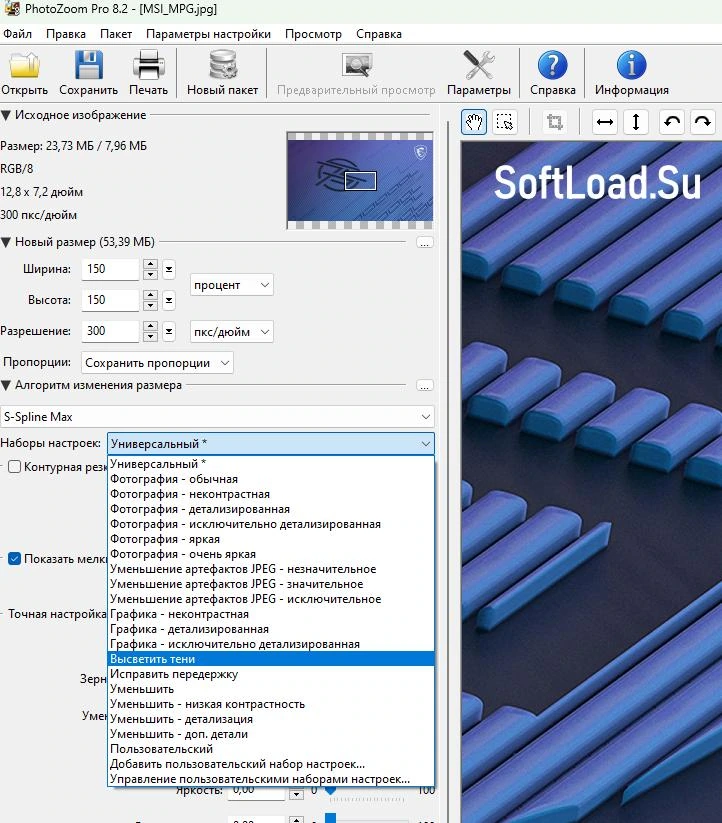
Task: Click the Новый размер options ellipsis button
Action: (x=424, y=242)
